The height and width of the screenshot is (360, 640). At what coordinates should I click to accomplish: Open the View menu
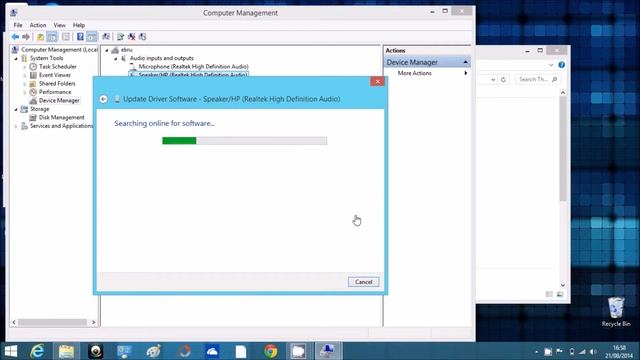click(60, 25)
